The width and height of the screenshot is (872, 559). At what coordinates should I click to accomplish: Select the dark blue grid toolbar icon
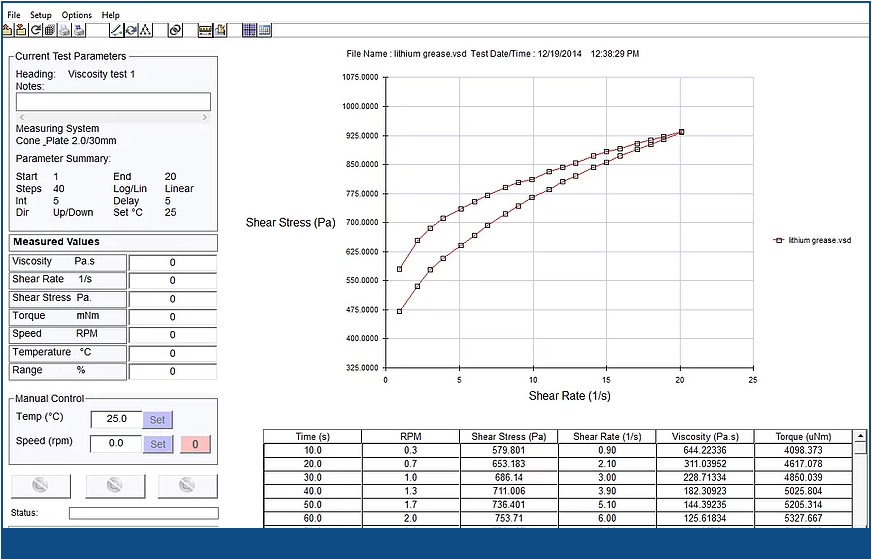[x=249, y=30]
